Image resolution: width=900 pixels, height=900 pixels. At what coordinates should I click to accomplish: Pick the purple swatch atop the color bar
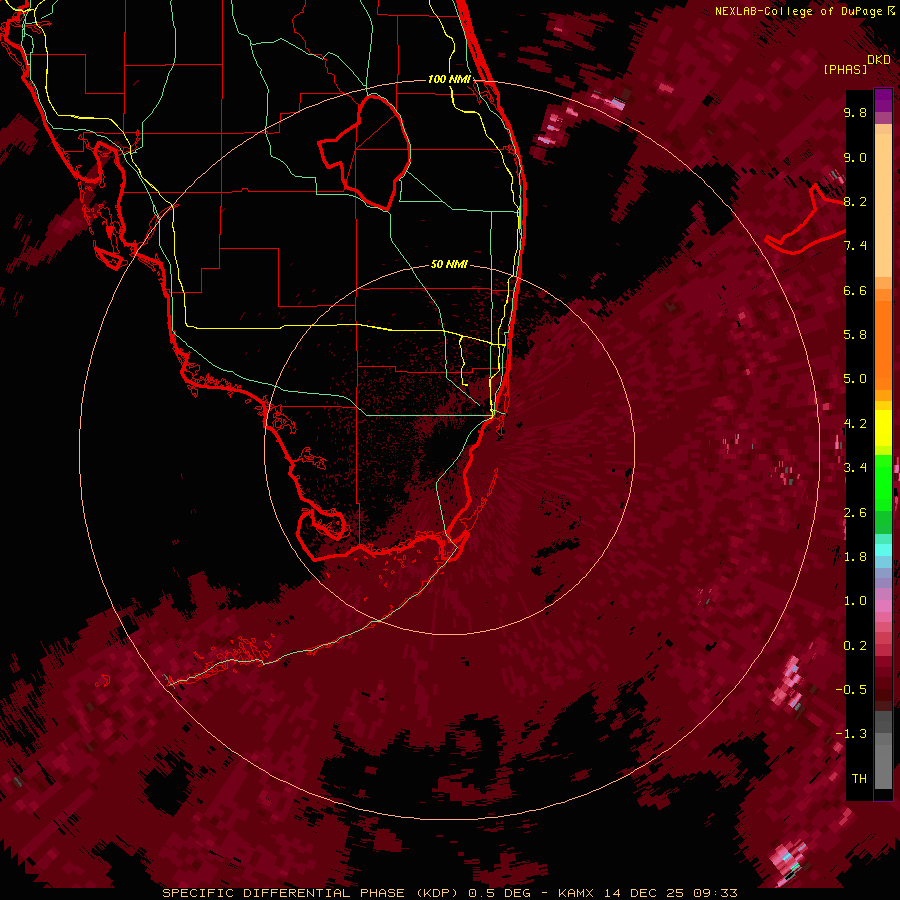coord(883,100)
